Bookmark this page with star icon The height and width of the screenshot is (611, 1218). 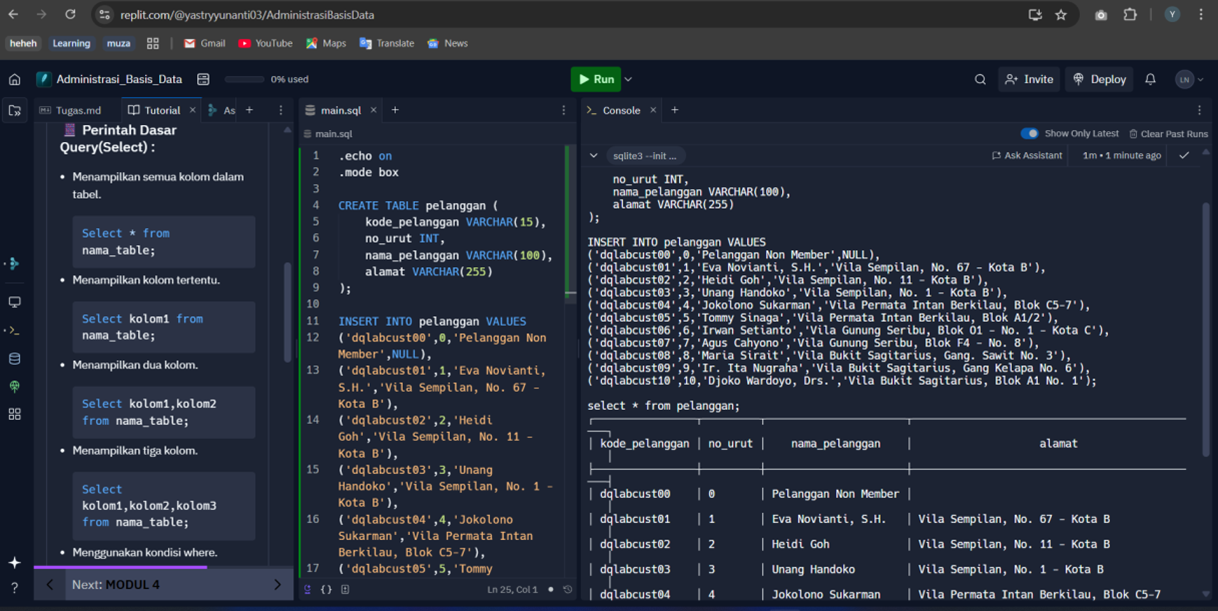pyautogui.click(x=1061, y=15)
